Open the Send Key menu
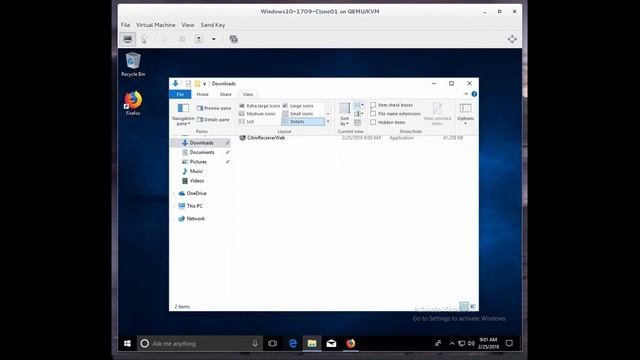The width and height of the screenshot is (640, 360). [x=213, y=25]
